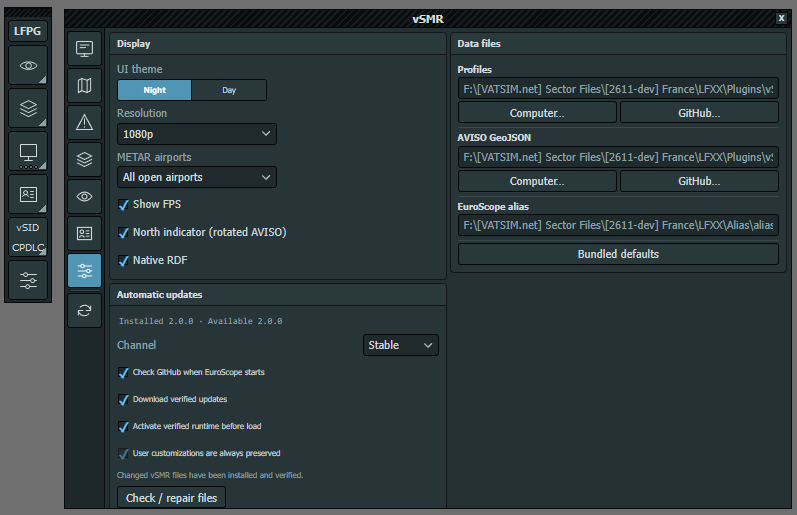Open the ID card tag menu in the left toolbar
Image resolution: width=797 pixels, height=515 pixels.
[x=28, y=194]
